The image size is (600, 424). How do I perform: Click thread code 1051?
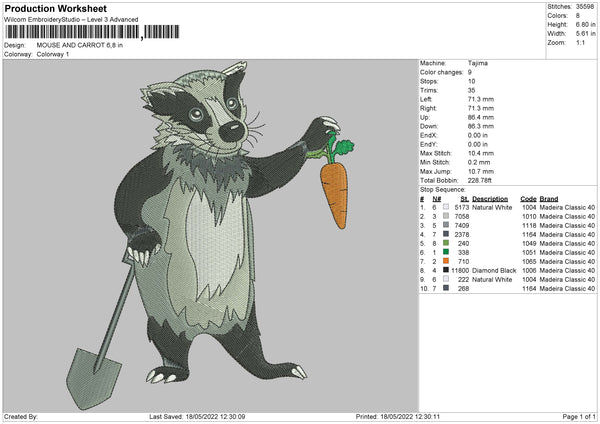(529, 252)
